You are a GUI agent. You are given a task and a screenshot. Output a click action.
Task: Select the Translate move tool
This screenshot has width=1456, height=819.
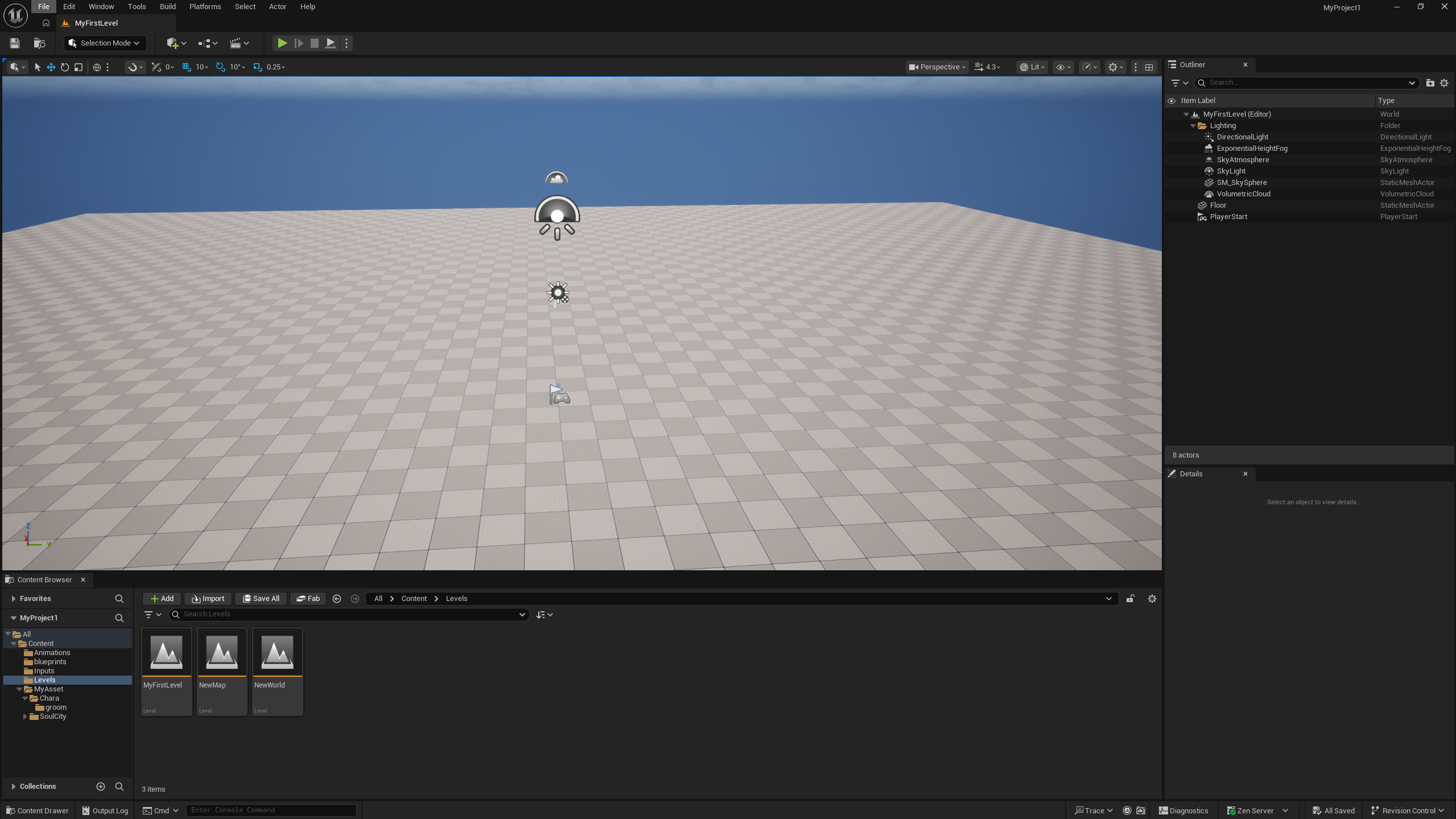point(51,67)
